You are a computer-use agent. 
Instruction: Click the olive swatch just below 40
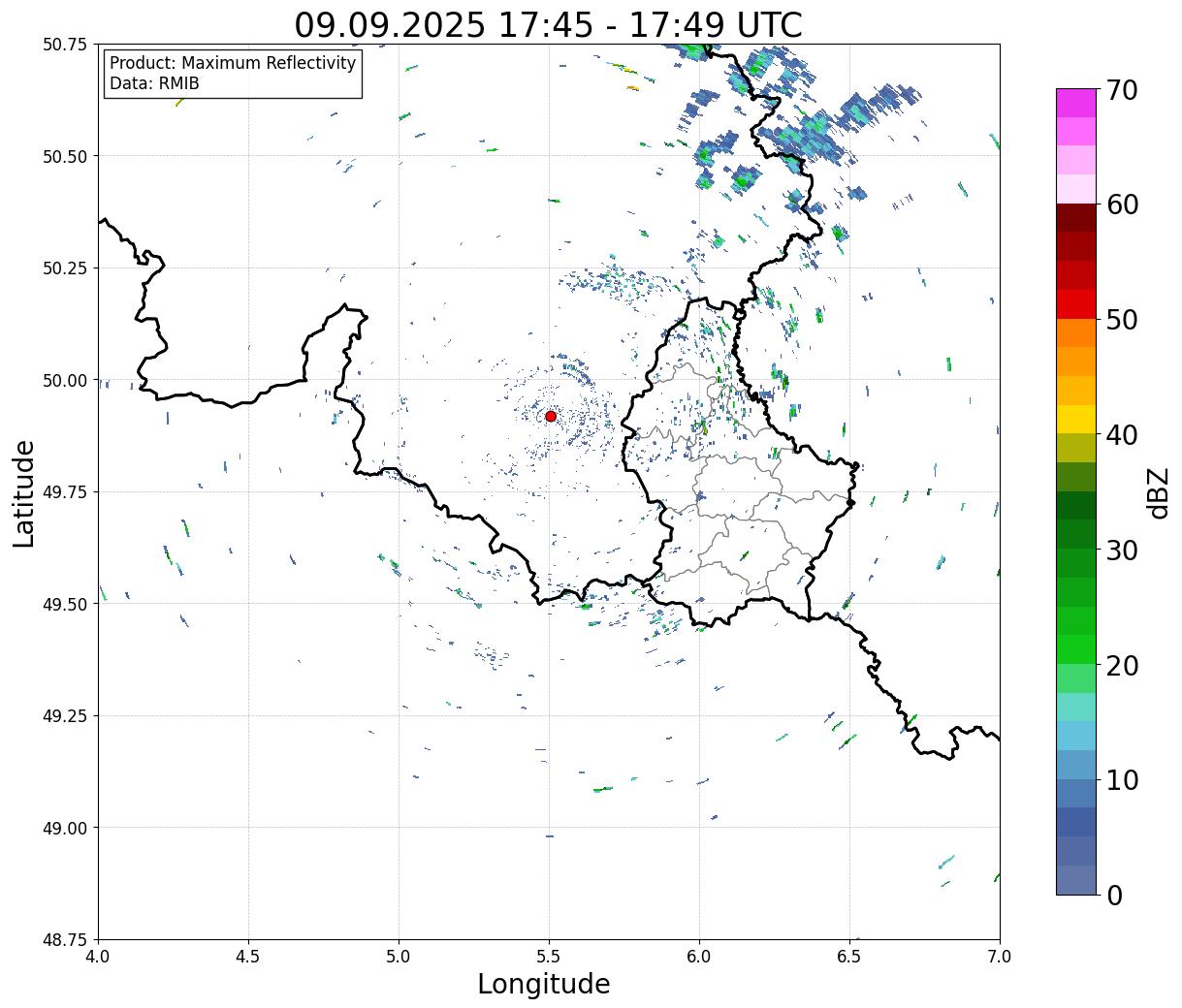1076,448
